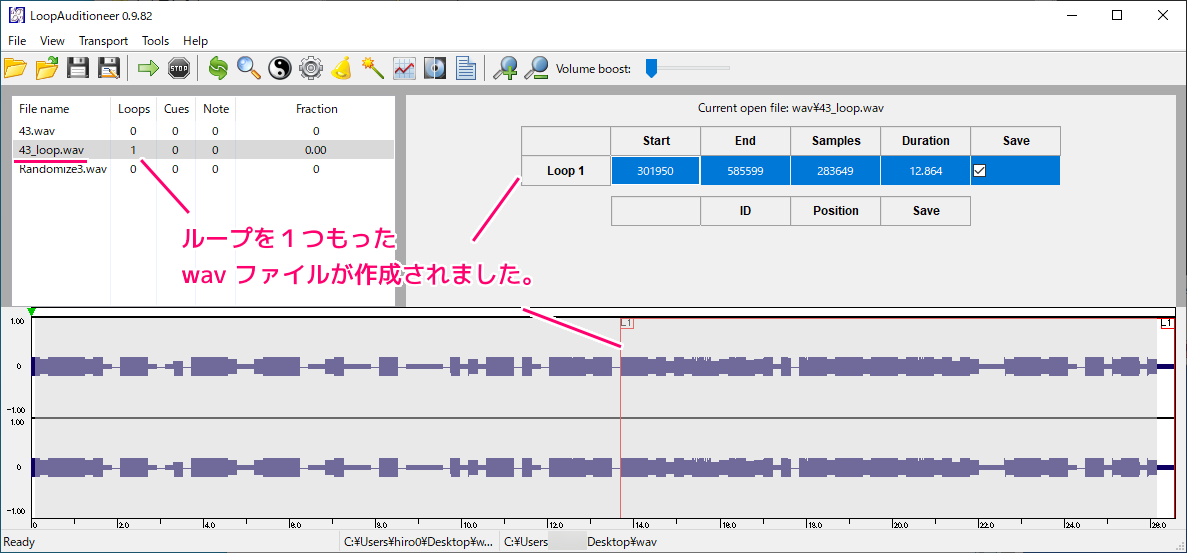This screenshot has width=1187, height=553.
Task: Click the green refresh arrows icon
Action: click(218, 68)
